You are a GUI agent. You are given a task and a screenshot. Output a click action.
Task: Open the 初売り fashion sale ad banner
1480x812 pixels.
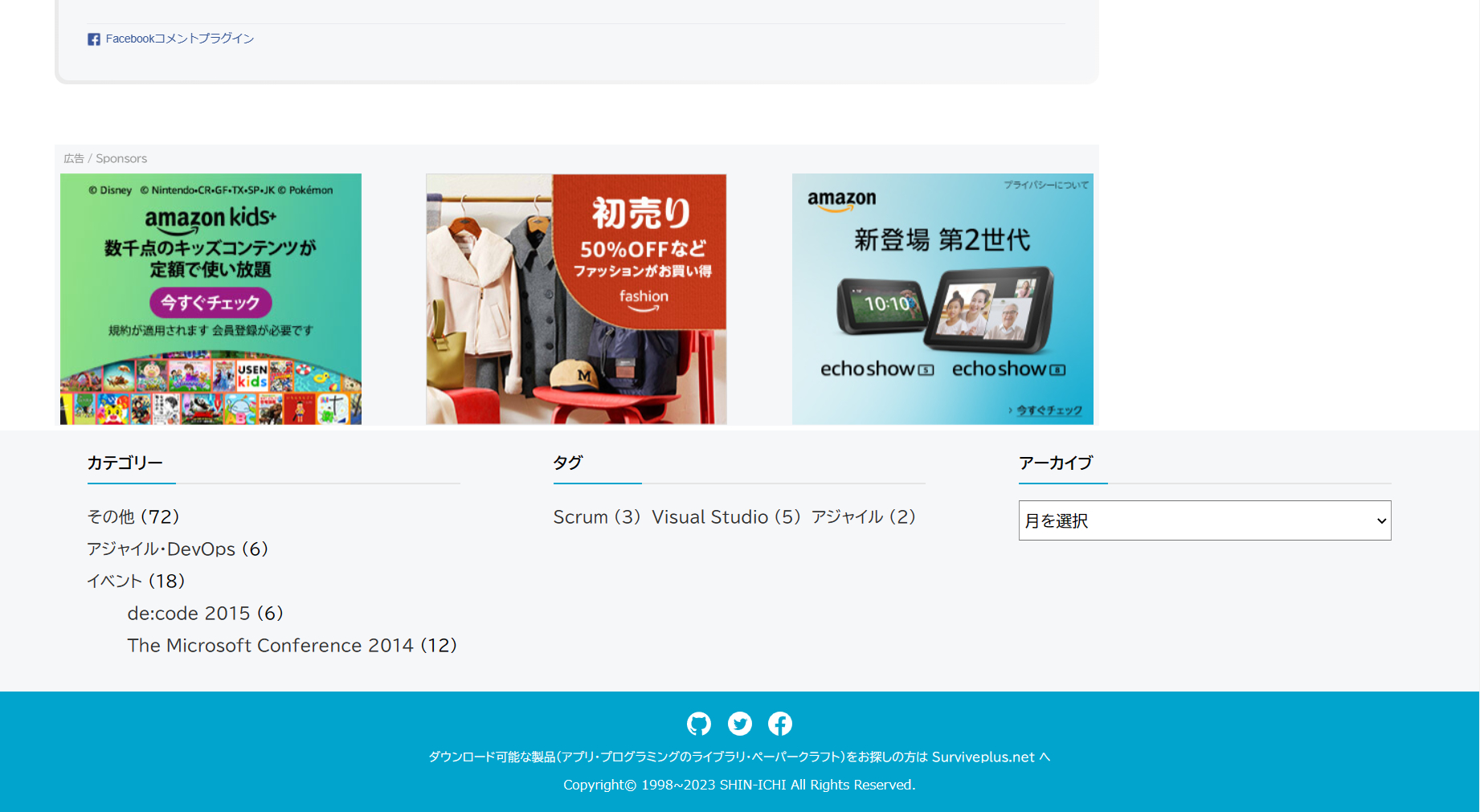[x=576, y=299]
